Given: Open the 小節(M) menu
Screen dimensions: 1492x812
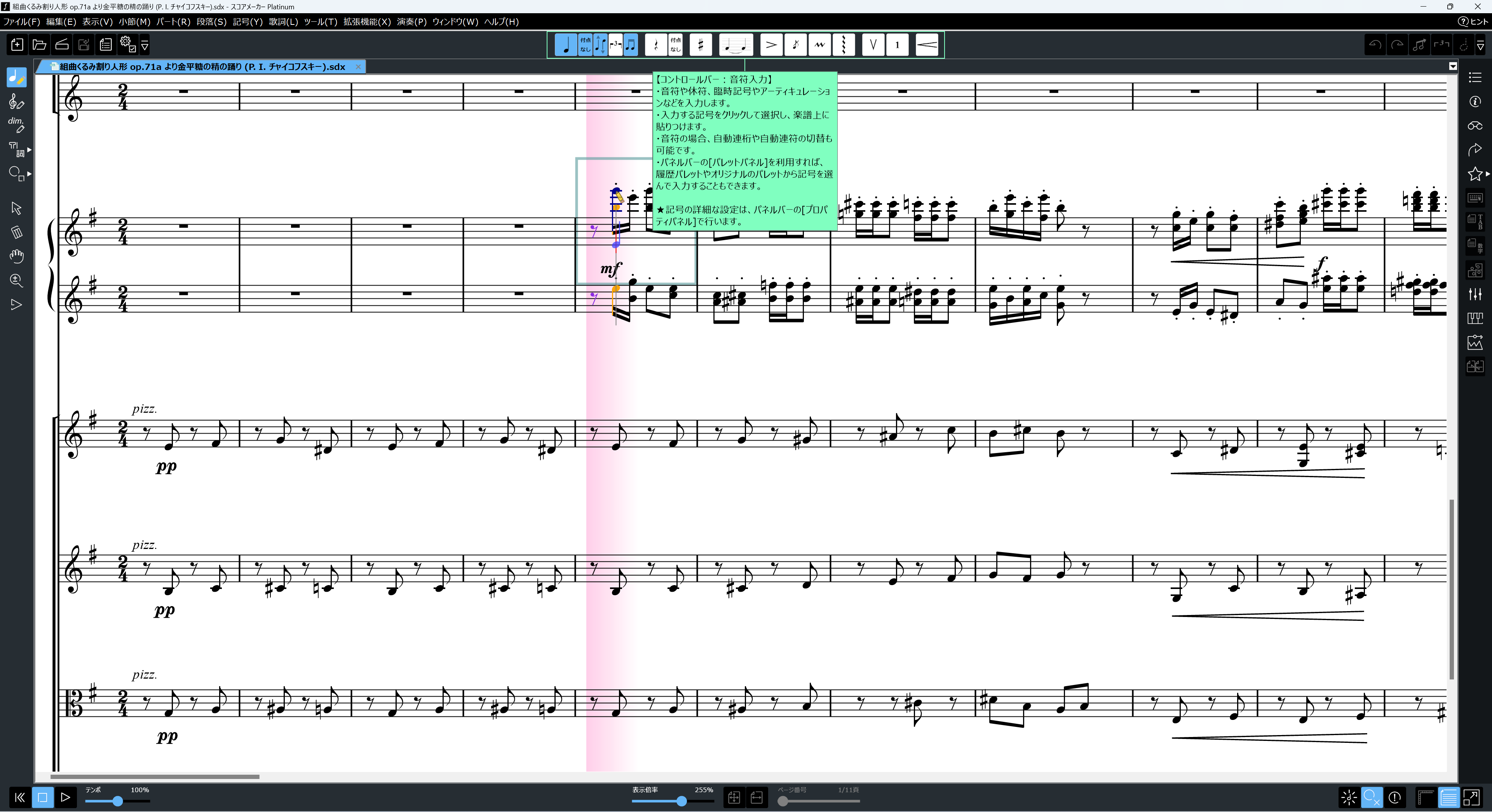Looking at the screenshot, I should click(x=134, y=21).
